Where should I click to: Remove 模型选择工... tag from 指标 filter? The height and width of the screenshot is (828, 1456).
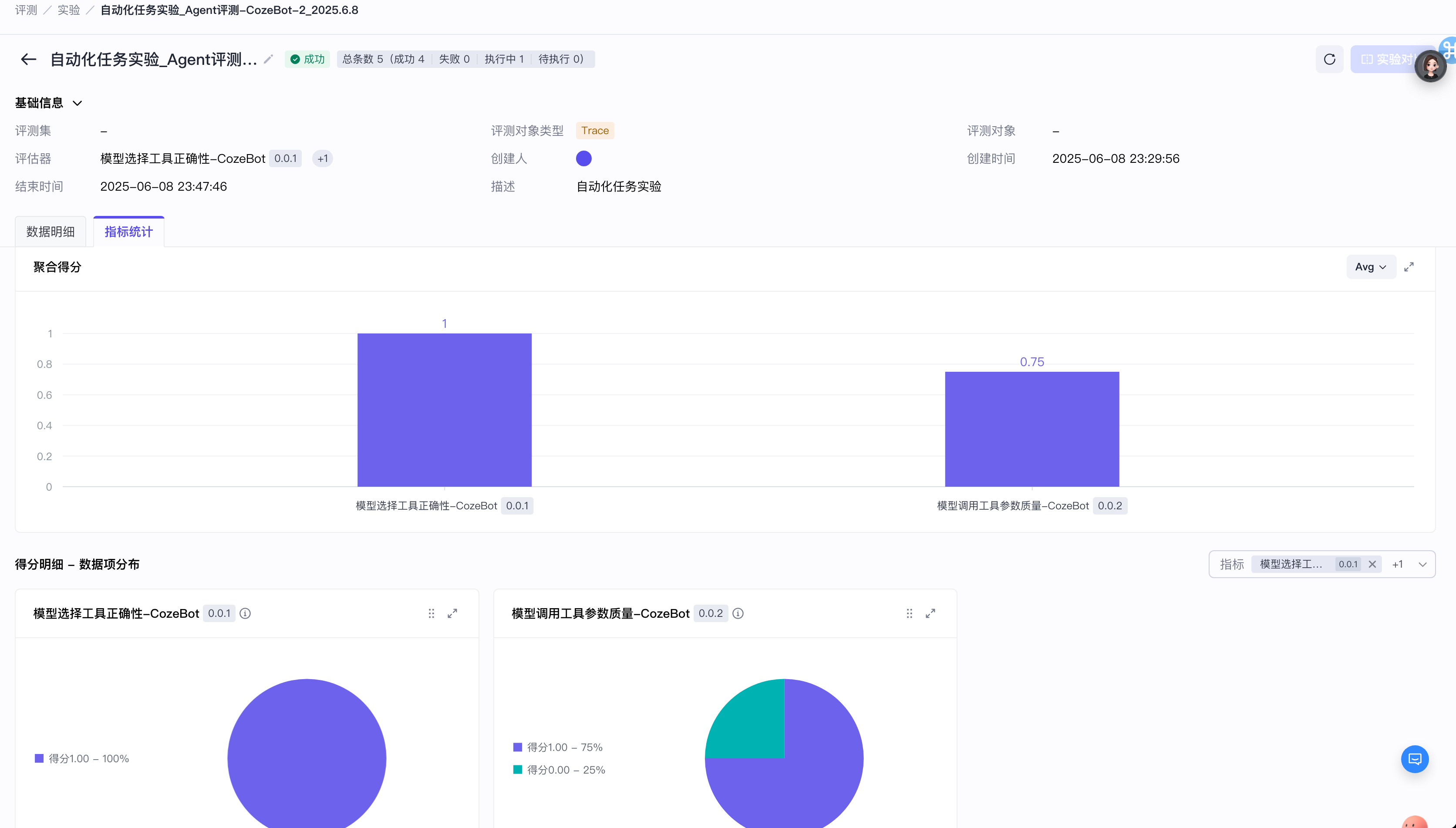coord(1372,564)
